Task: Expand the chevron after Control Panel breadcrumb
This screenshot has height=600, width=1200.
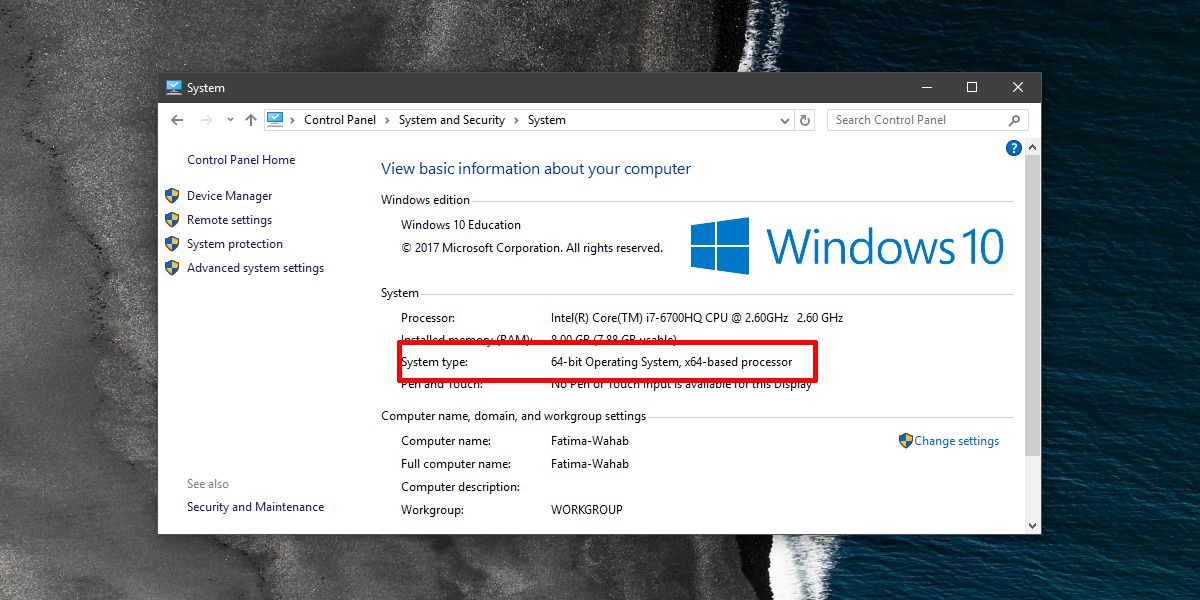Action: 388,120
